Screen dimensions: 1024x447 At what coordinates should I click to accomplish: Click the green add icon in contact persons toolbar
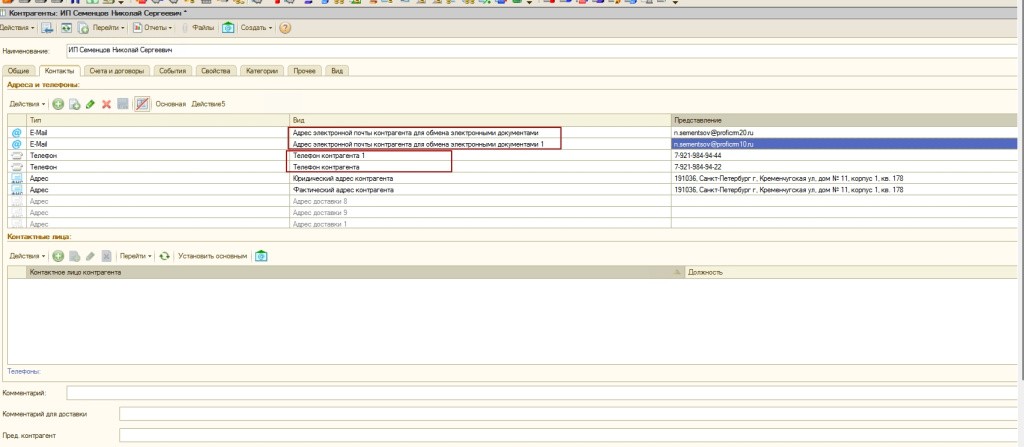point(58,256)
